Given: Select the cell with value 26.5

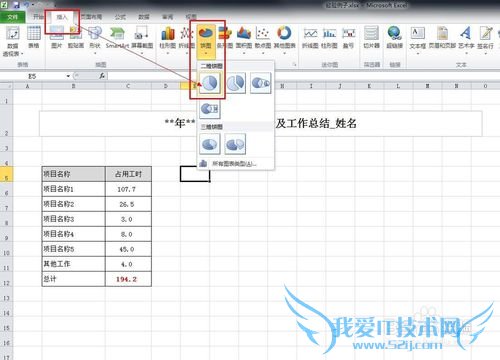Looking at the screenshot, I should click(128, 204).
